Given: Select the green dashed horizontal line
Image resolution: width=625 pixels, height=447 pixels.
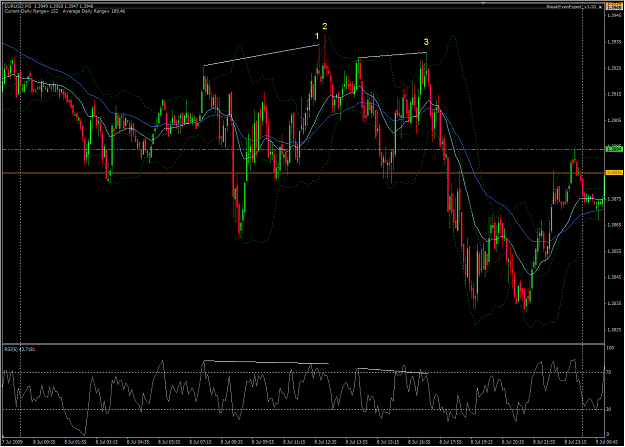Looking at the screenshot, I should click(303, 150).
